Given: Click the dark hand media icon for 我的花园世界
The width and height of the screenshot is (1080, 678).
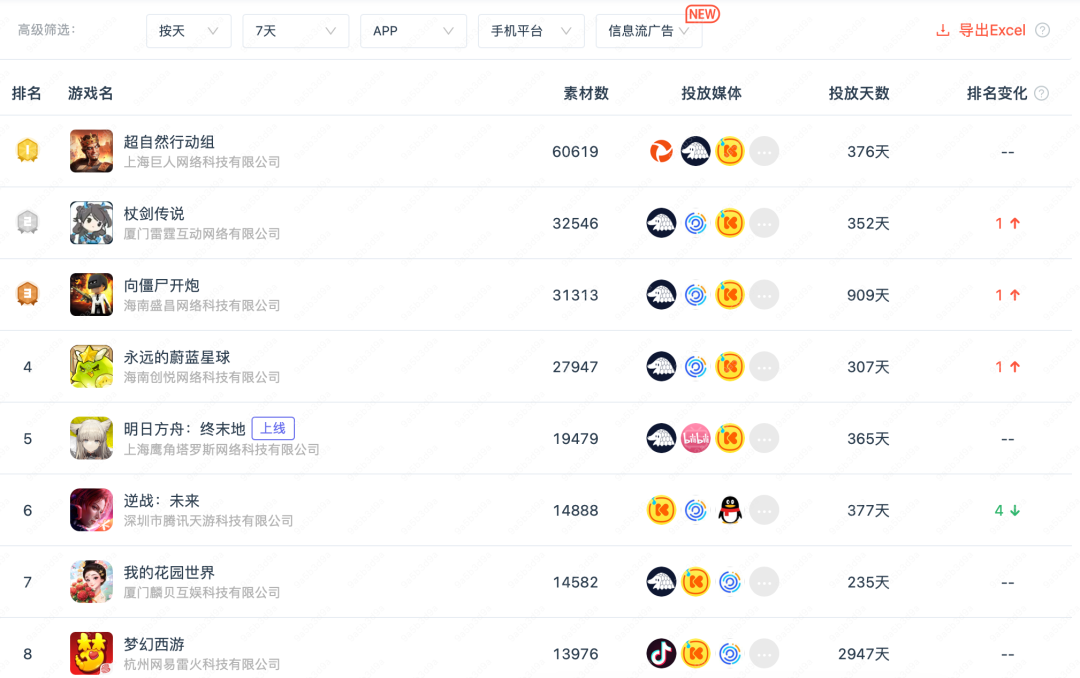Looking at the screenshot, I should (x=661, y=582).
